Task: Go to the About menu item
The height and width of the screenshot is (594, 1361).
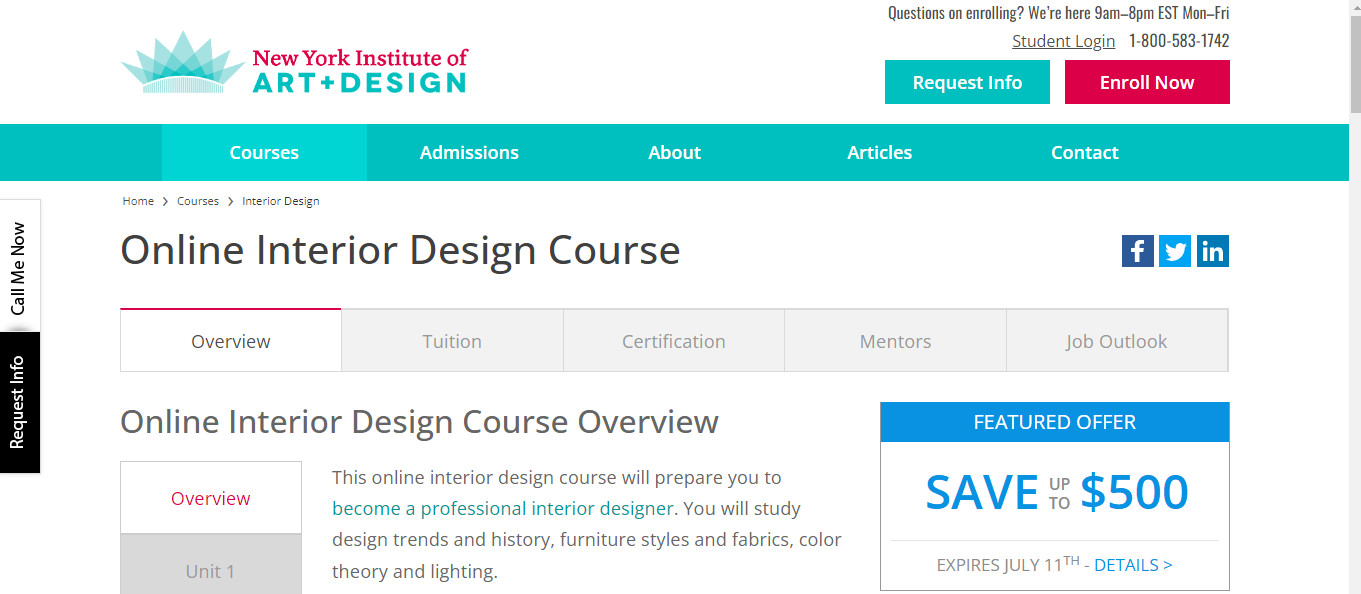Action: pyautogui.click(x=674, y=153)
